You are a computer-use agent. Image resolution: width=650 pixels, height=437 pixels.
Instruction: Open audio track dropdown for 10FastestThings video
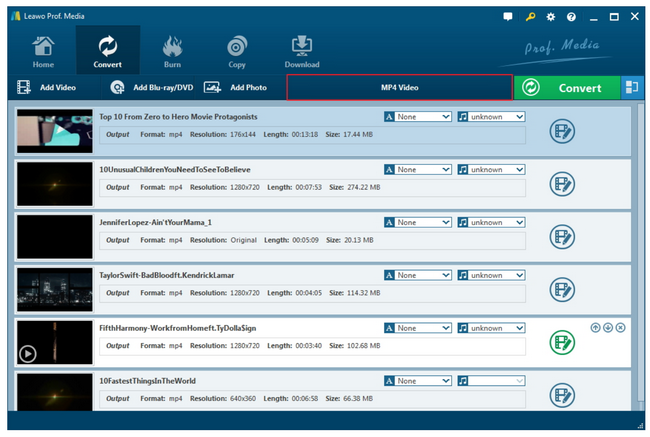click(x=491, y=381)
